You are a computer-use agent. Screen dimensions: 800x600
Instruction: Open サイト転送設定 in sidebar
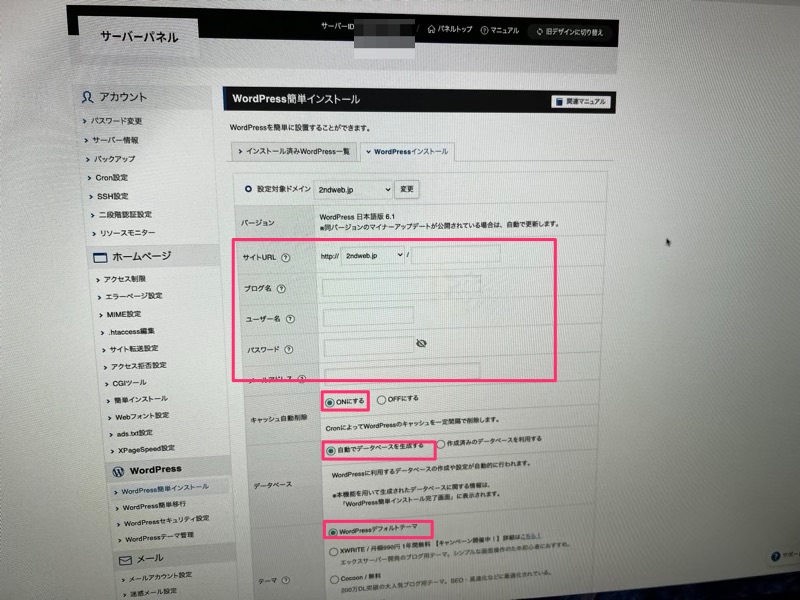tap(134, 349)
